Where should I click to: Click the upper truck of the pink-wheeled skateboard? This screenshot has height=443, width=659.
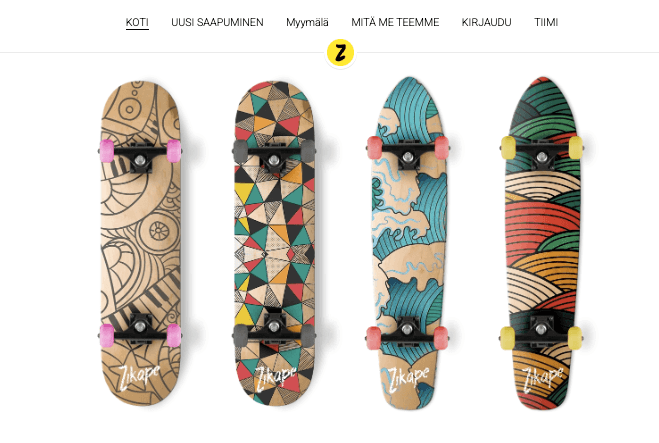141,154
